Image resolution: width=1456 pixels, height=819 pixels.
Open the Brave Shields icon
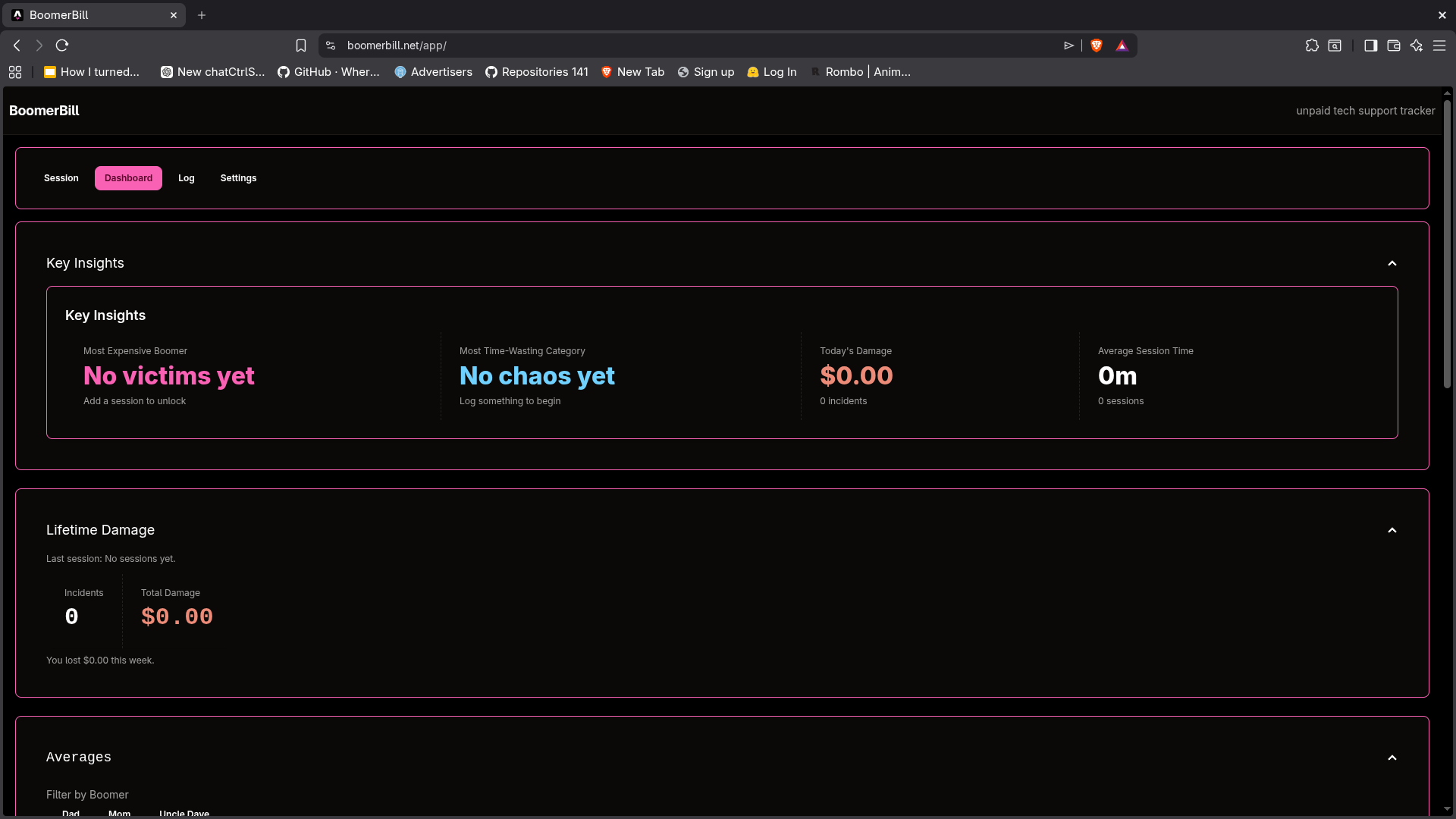[x=1097, y=45]
